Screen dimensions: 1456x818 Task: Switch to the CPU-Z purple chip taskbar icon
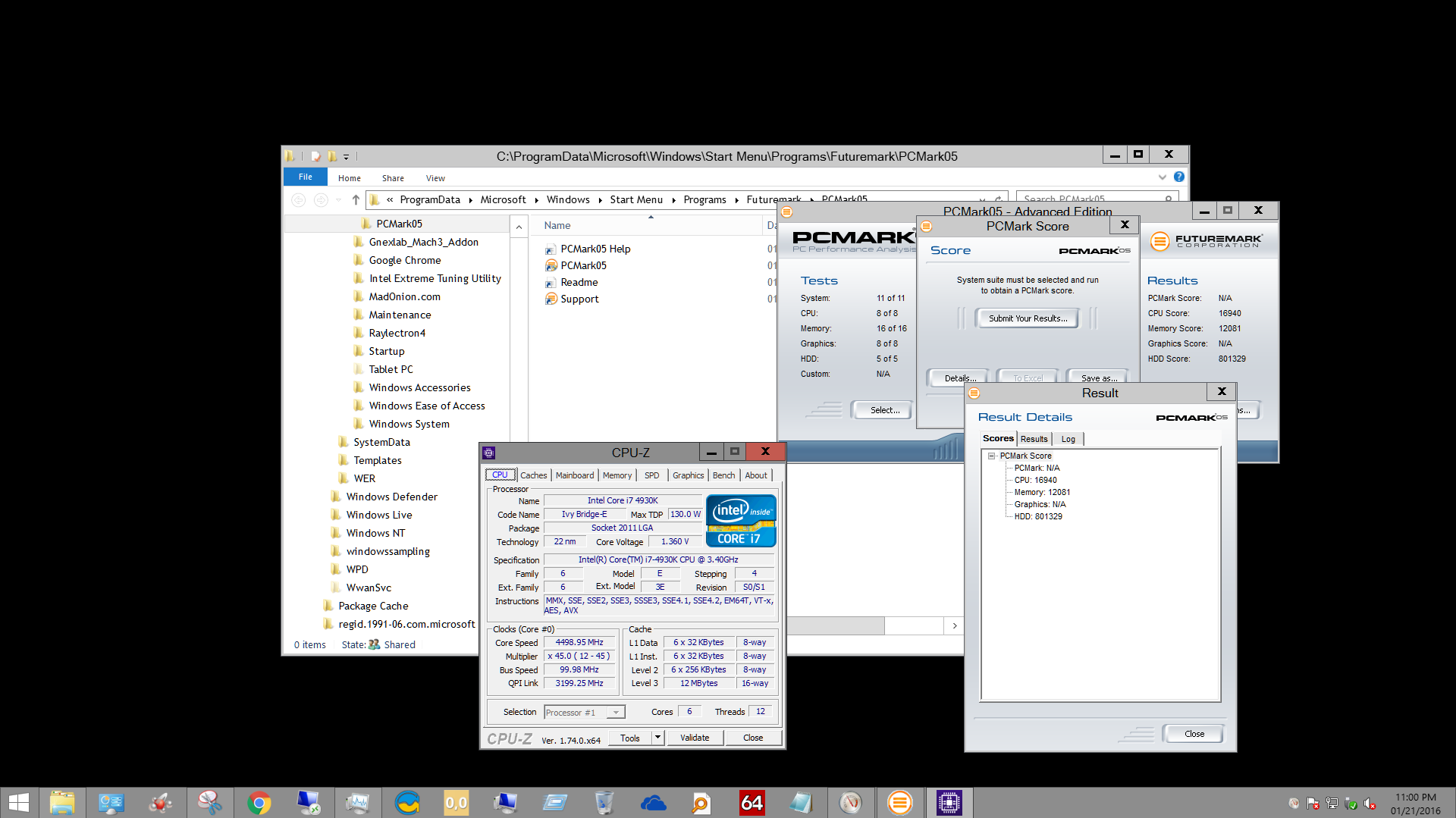coord(949,802)
